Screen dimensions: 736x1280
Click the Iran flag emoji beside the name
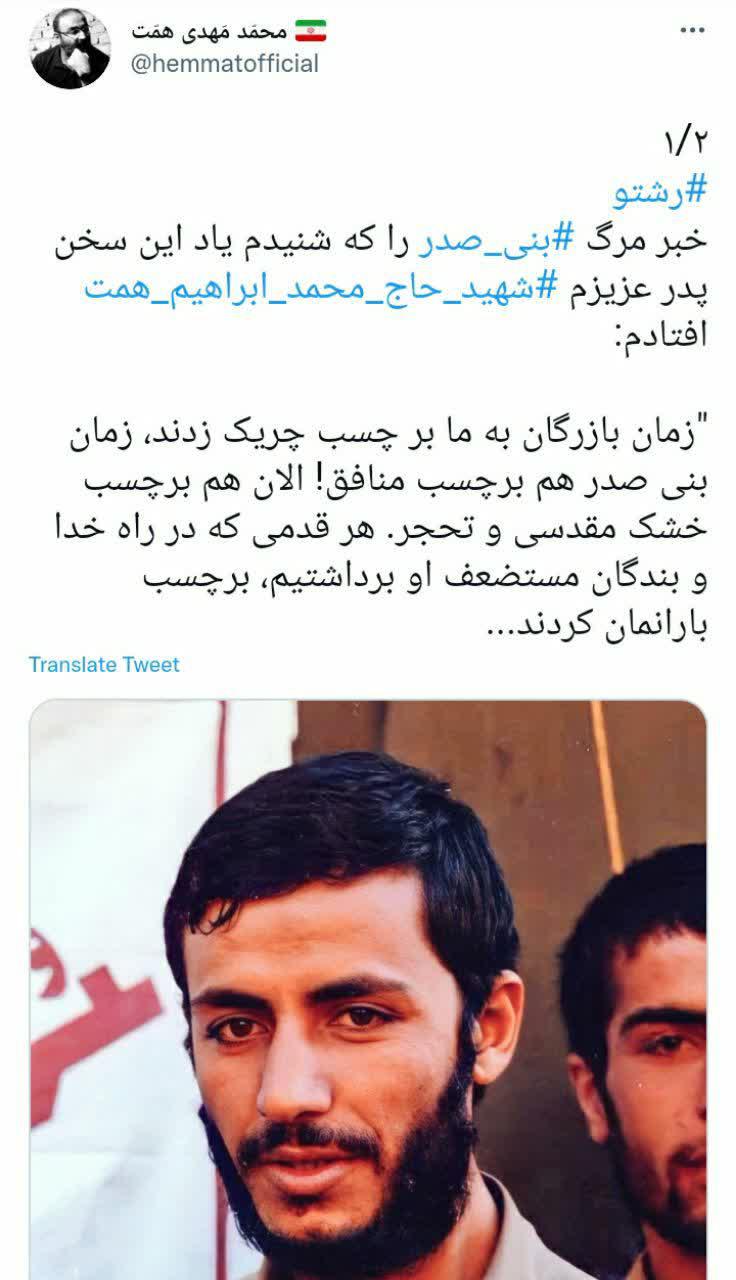pyautogui.click(x=317, y=31)
